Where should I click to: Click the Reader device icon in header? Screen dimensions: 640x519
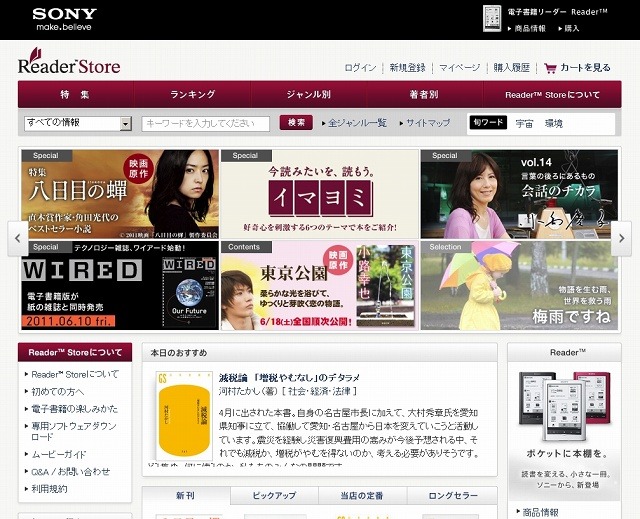click(x=491, y=18)
